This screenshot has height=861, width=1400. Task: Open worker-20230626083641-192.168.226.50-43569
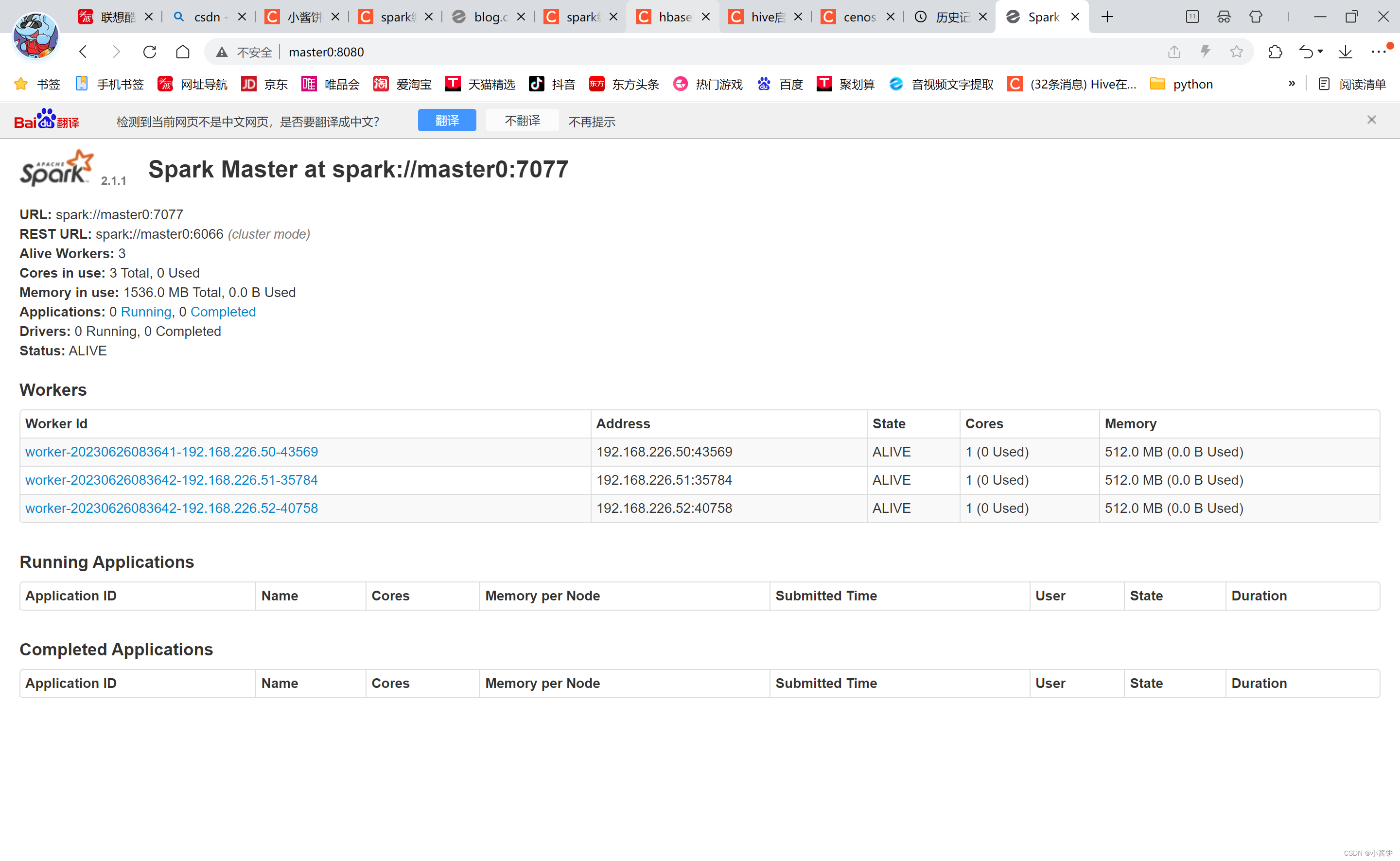coord(171,452)
